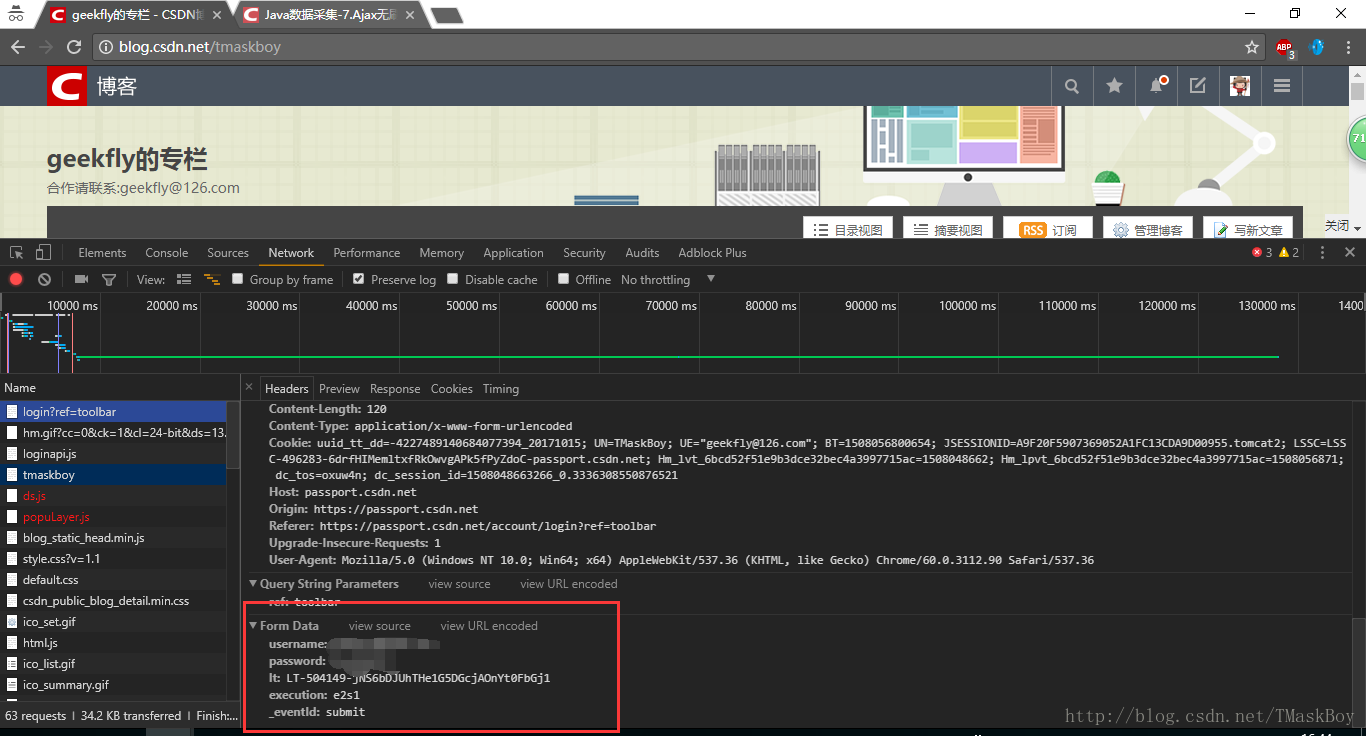Click view URL encoded beside Form Data
Image resolution: width=1366 pixels, height=736 pixels.
point(489,626)
